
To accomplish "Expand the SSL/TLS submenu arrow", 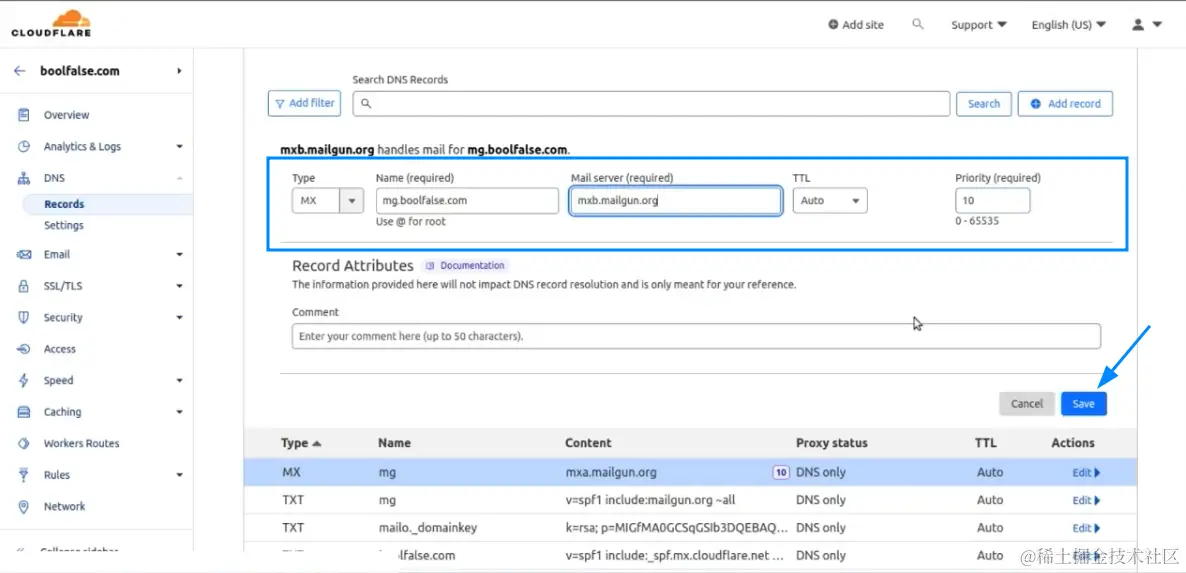I will coord(179,286).
